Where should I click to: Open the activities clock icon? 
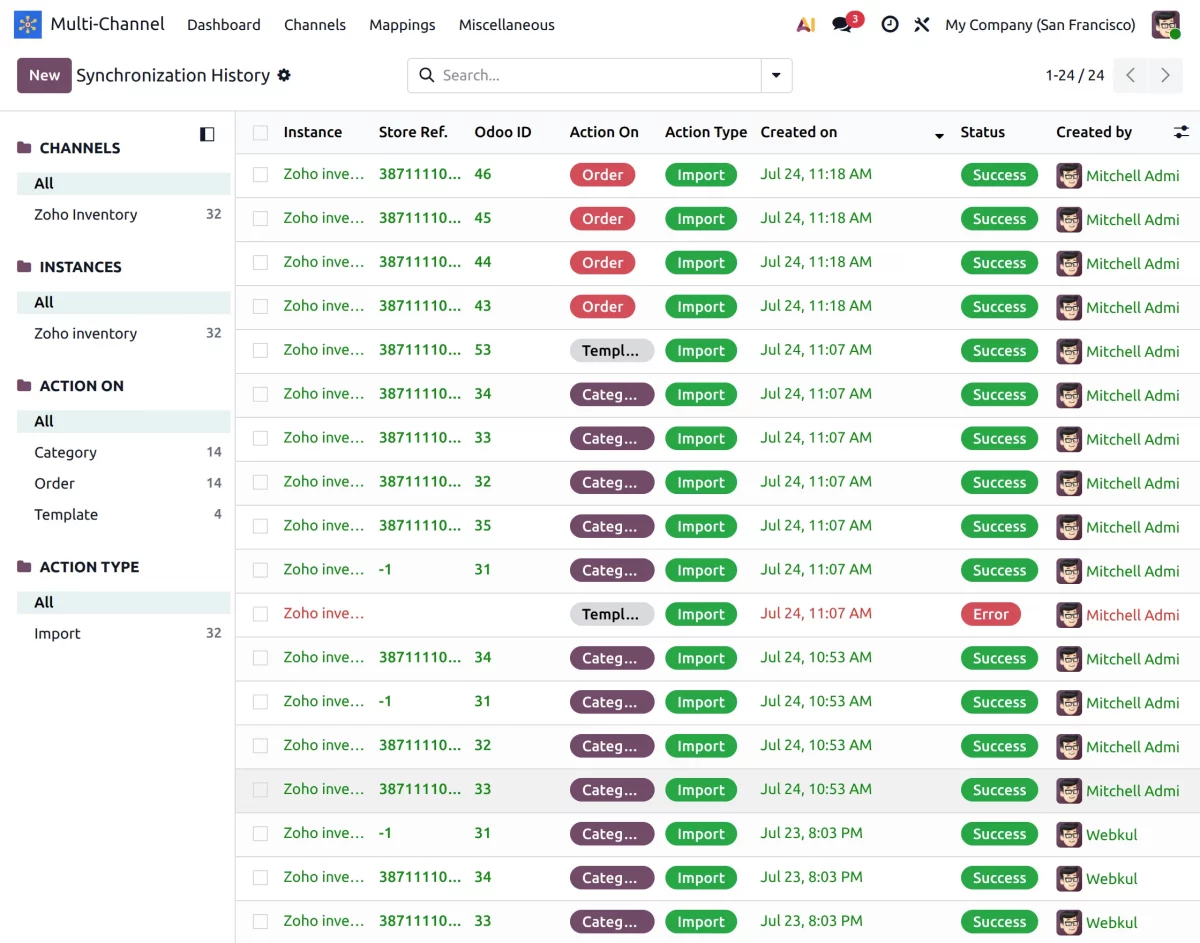(x=890, y=25)
